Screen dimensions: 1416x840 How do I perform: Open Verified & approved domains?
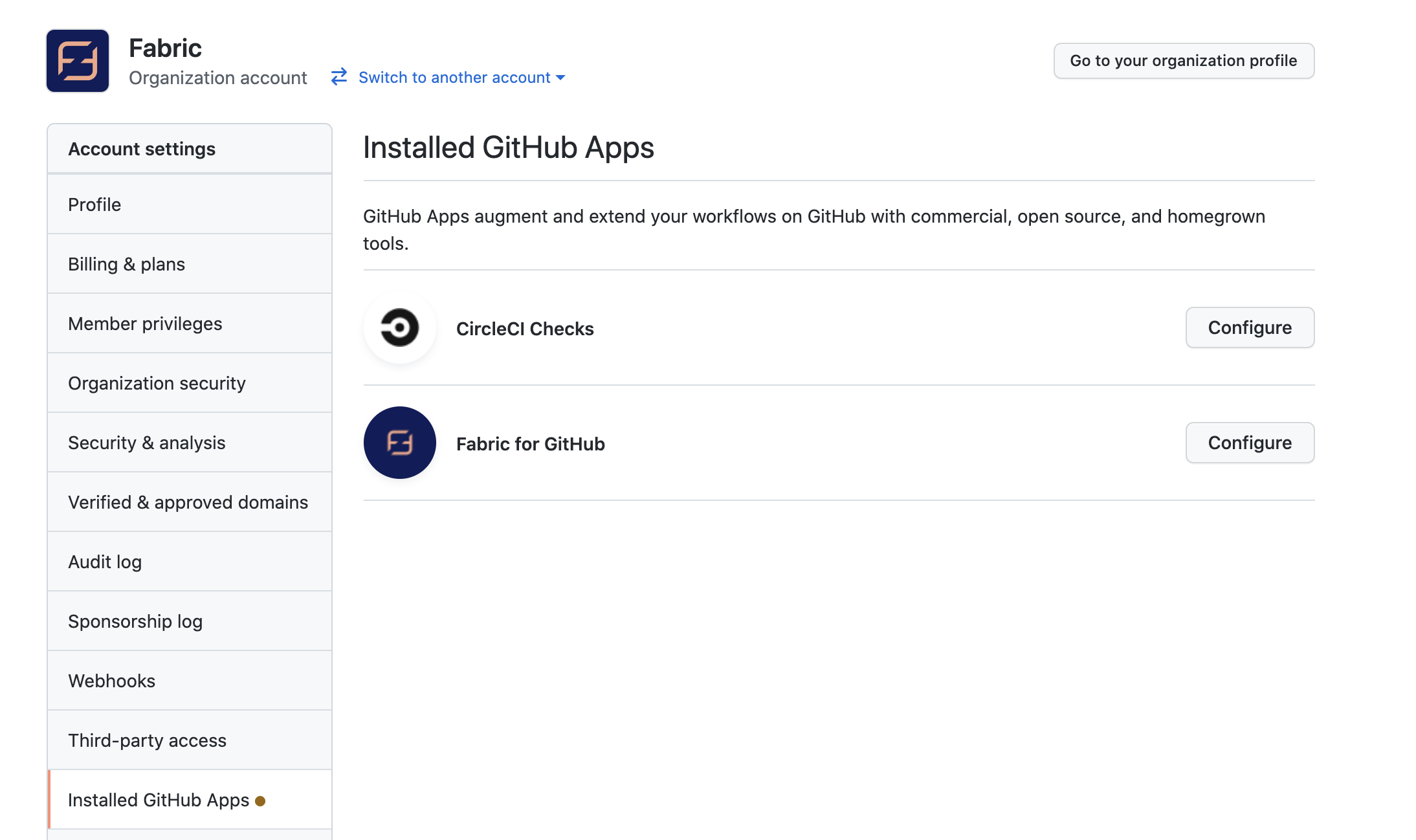coord(190,502)
